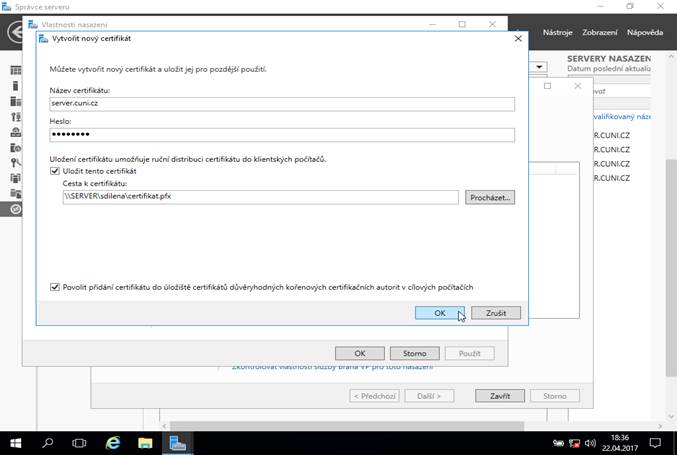677x455 pixels.
Task: Open Zobrazení menu in Server Manager
Action: [x=600, y=32]
